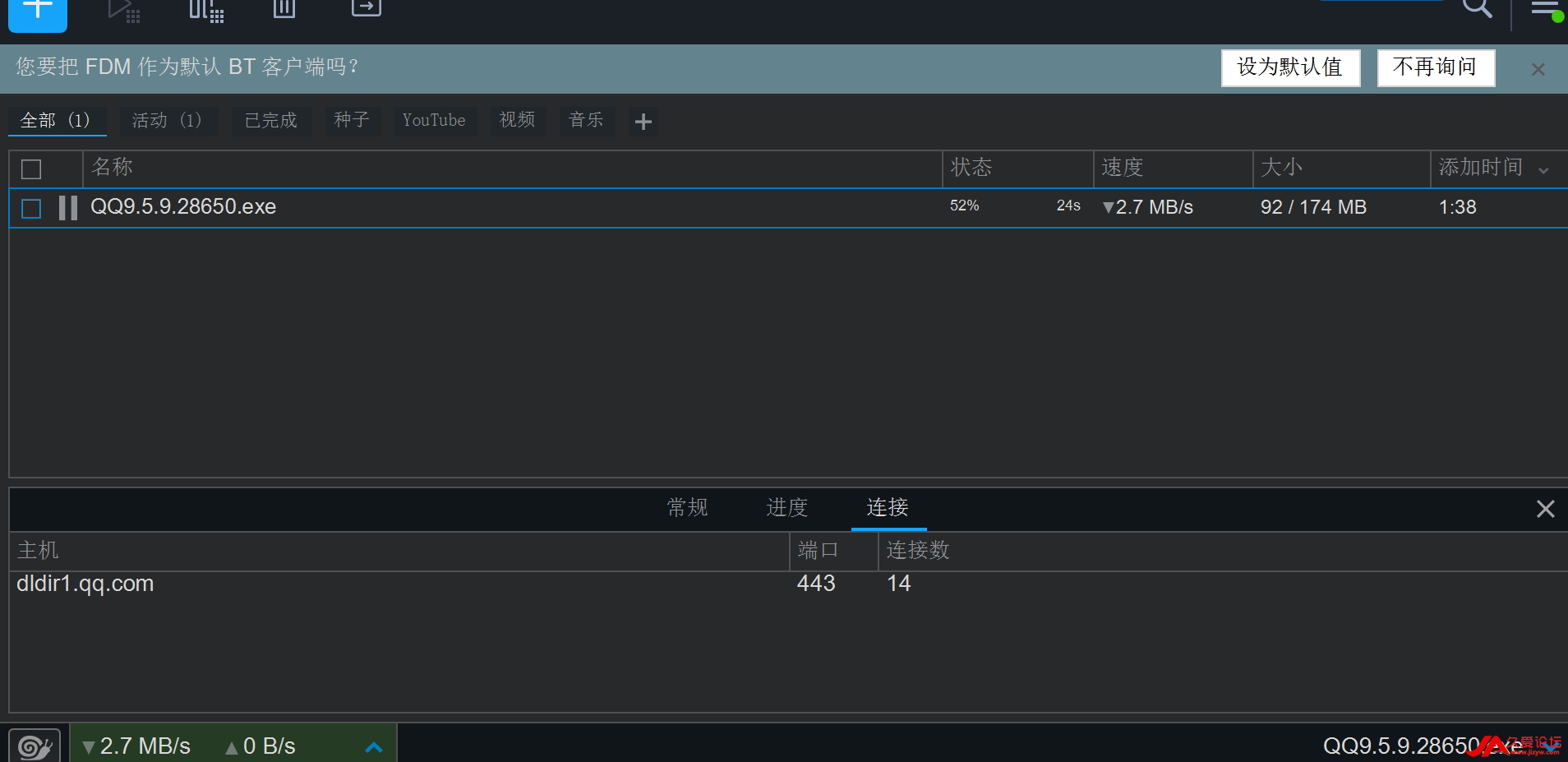Click the row speed ▼2.7 MB/s

pyautogui.click(x=1148, y=207)
